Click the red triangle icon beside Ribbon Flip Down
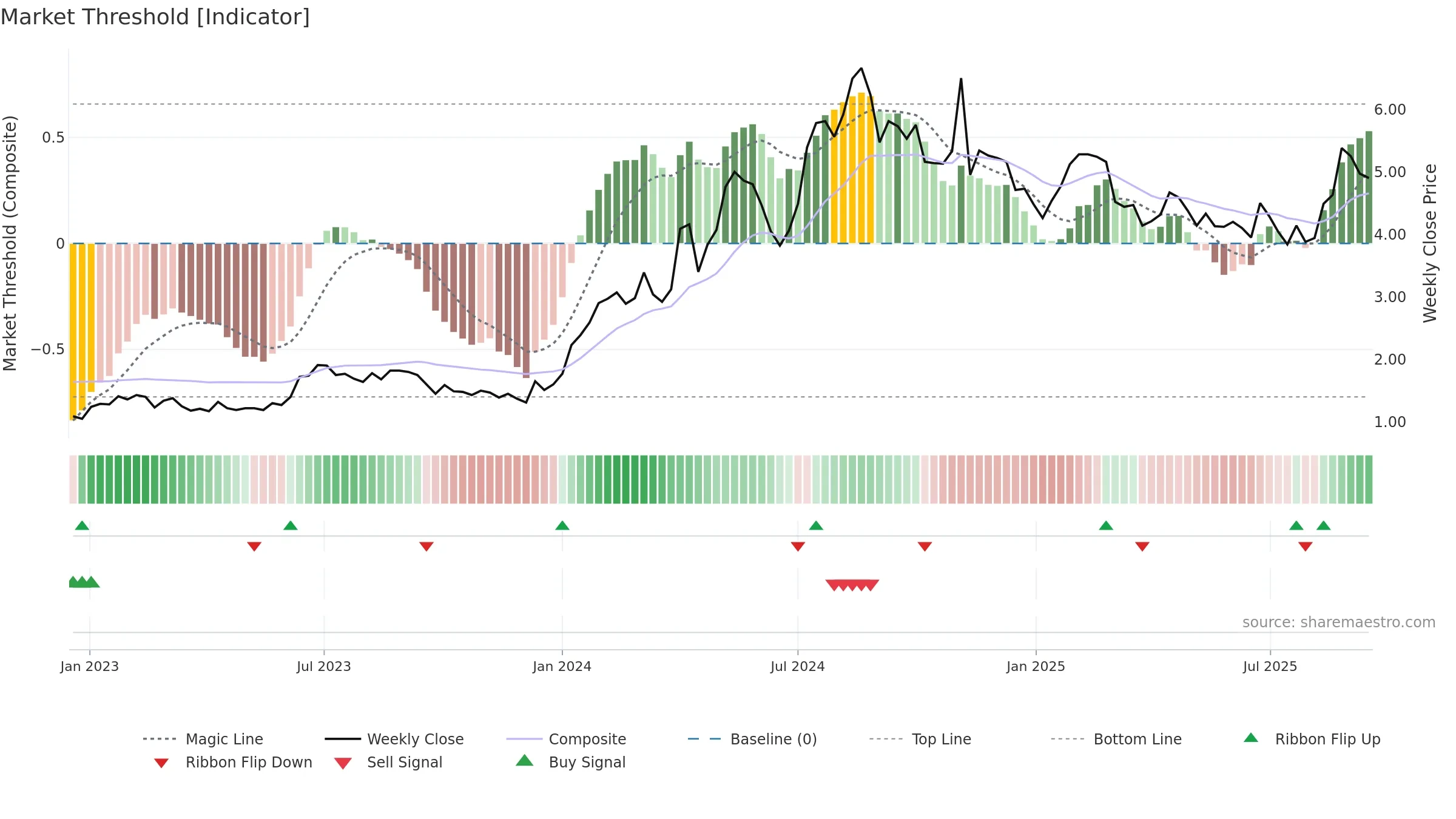The height and width of the screenshot is (819, 1456). [161, 763]
